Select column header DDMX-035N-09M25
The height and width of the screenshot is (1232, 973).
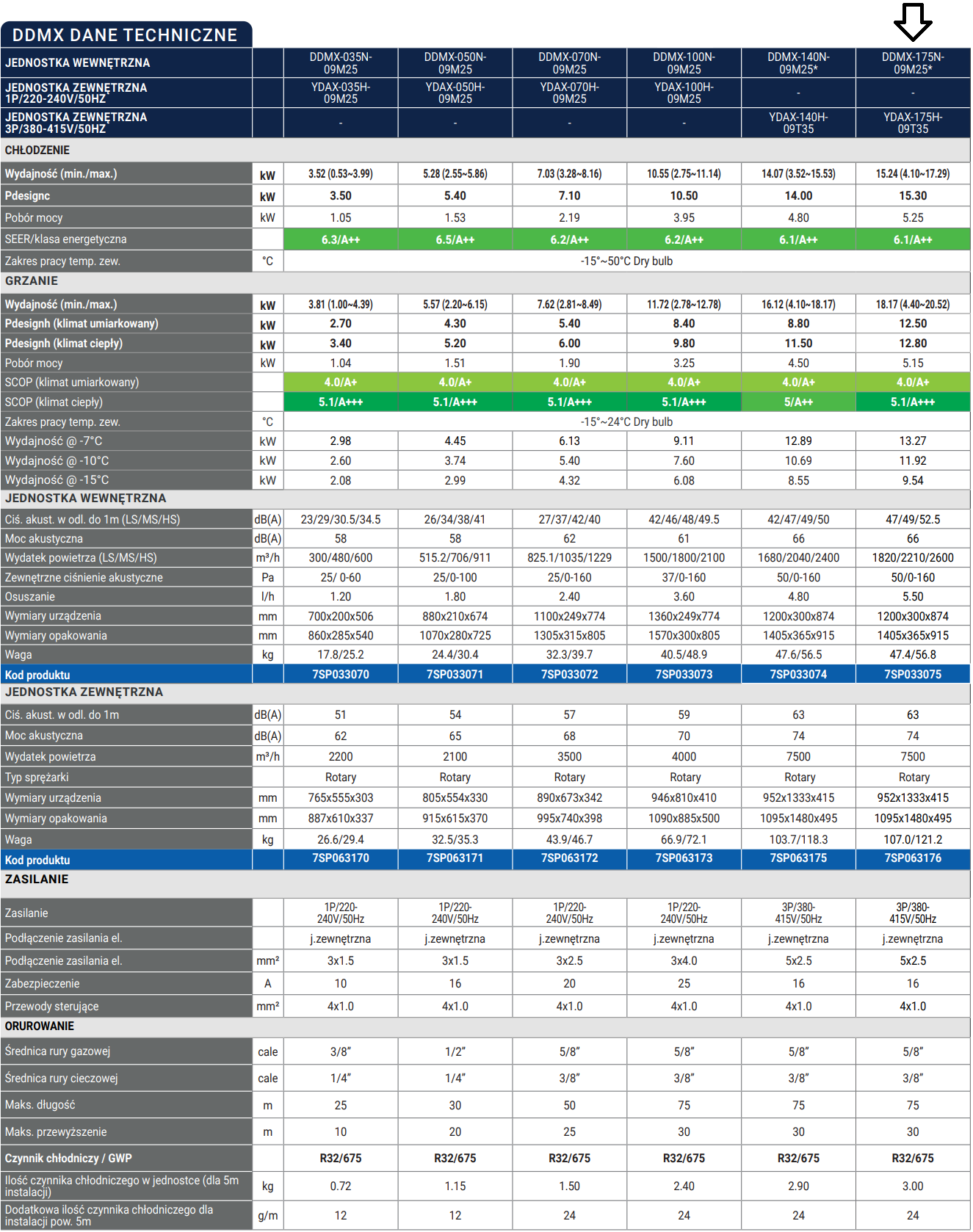point(341,63)
